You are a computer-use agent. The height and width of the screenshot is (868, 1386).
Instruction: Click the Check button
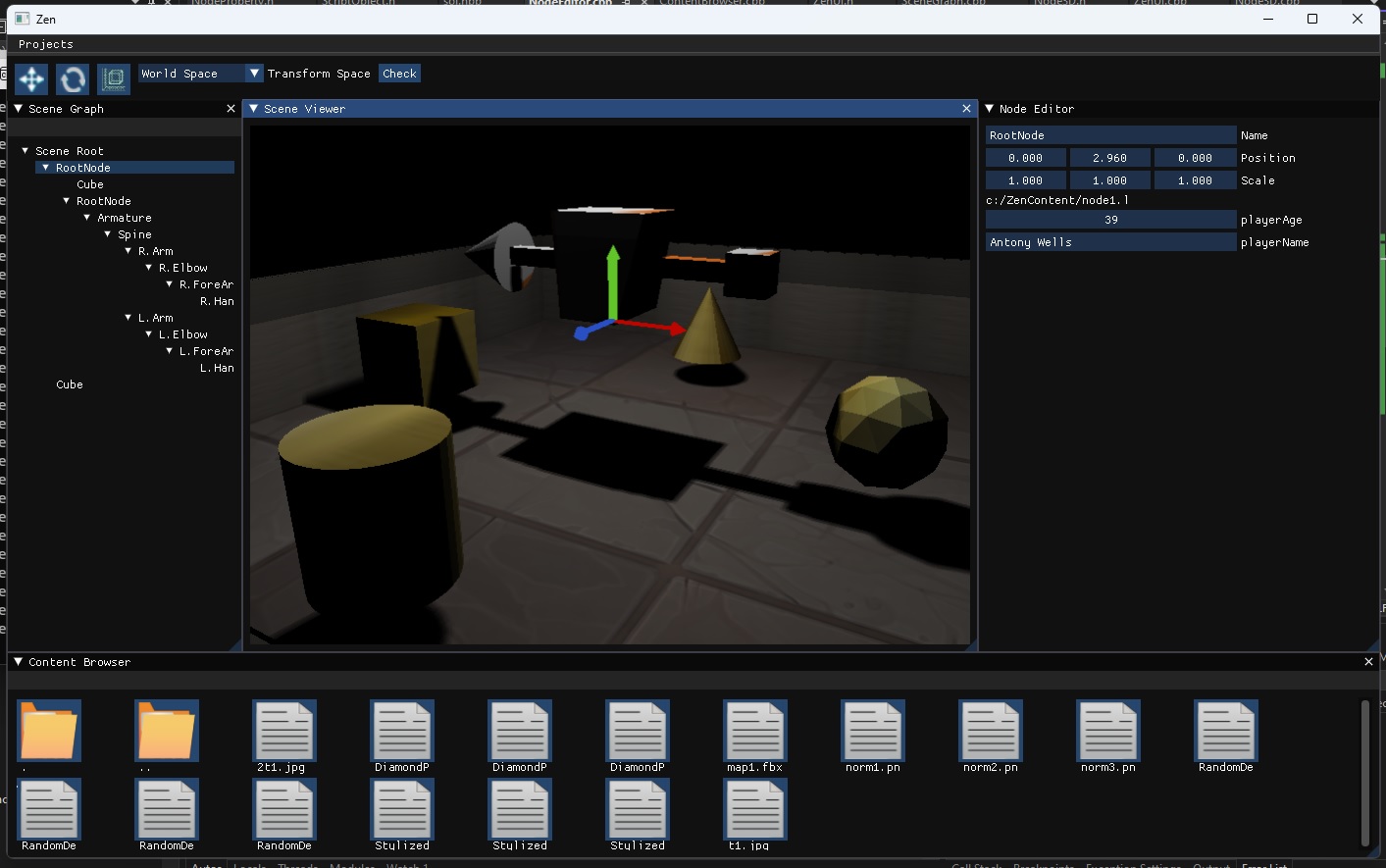point(400,74)
